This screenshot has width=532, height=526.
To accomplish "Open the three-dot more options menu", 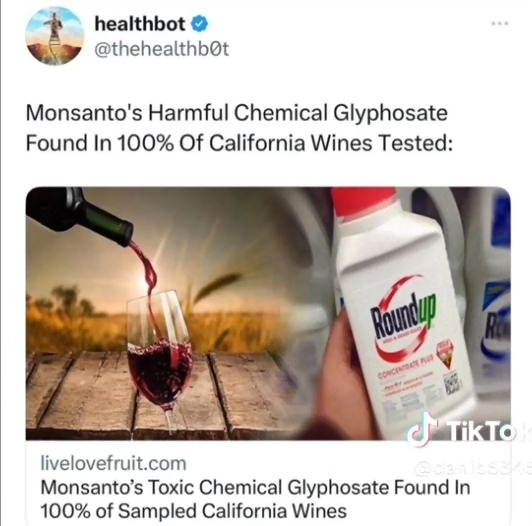I will (500, 23).
